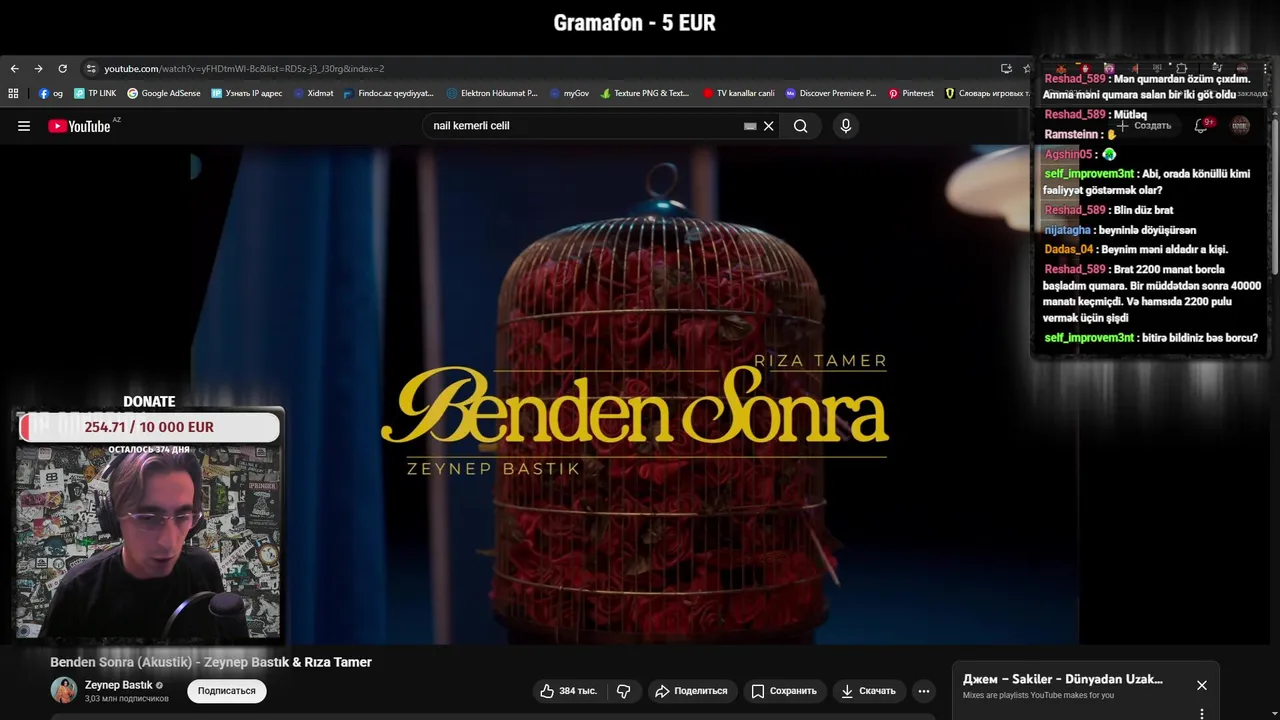Share the video via Поделиться
This screenshot has height=720, width=1280.
pos(691,691)
